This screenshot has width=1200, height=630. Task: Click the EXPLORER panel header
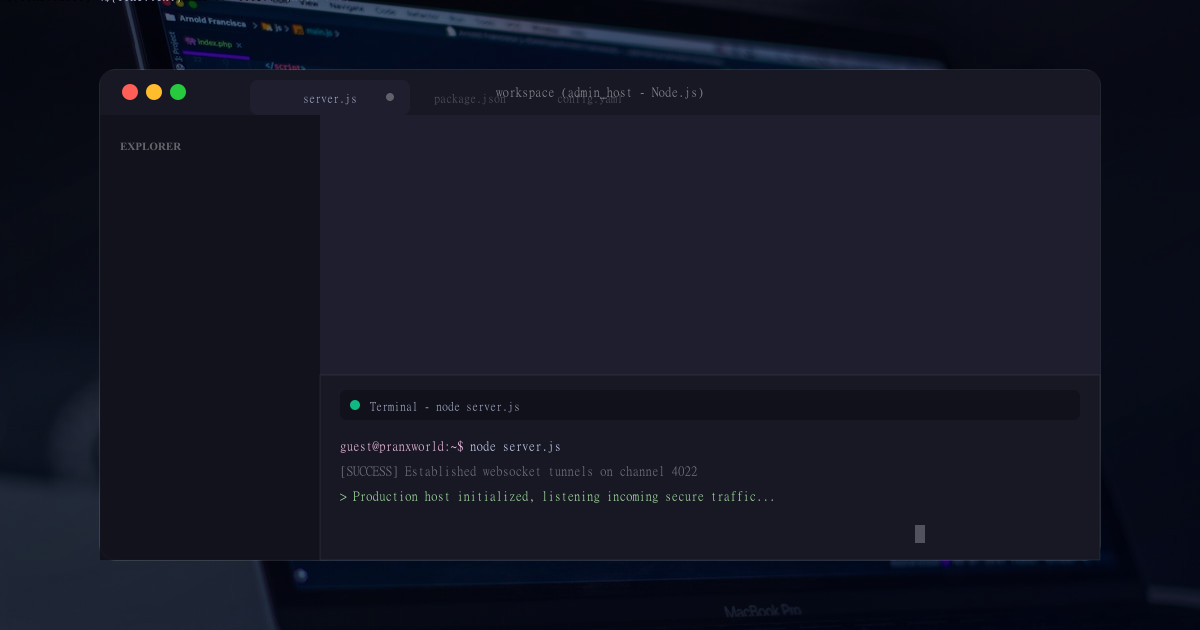[151, 146]
